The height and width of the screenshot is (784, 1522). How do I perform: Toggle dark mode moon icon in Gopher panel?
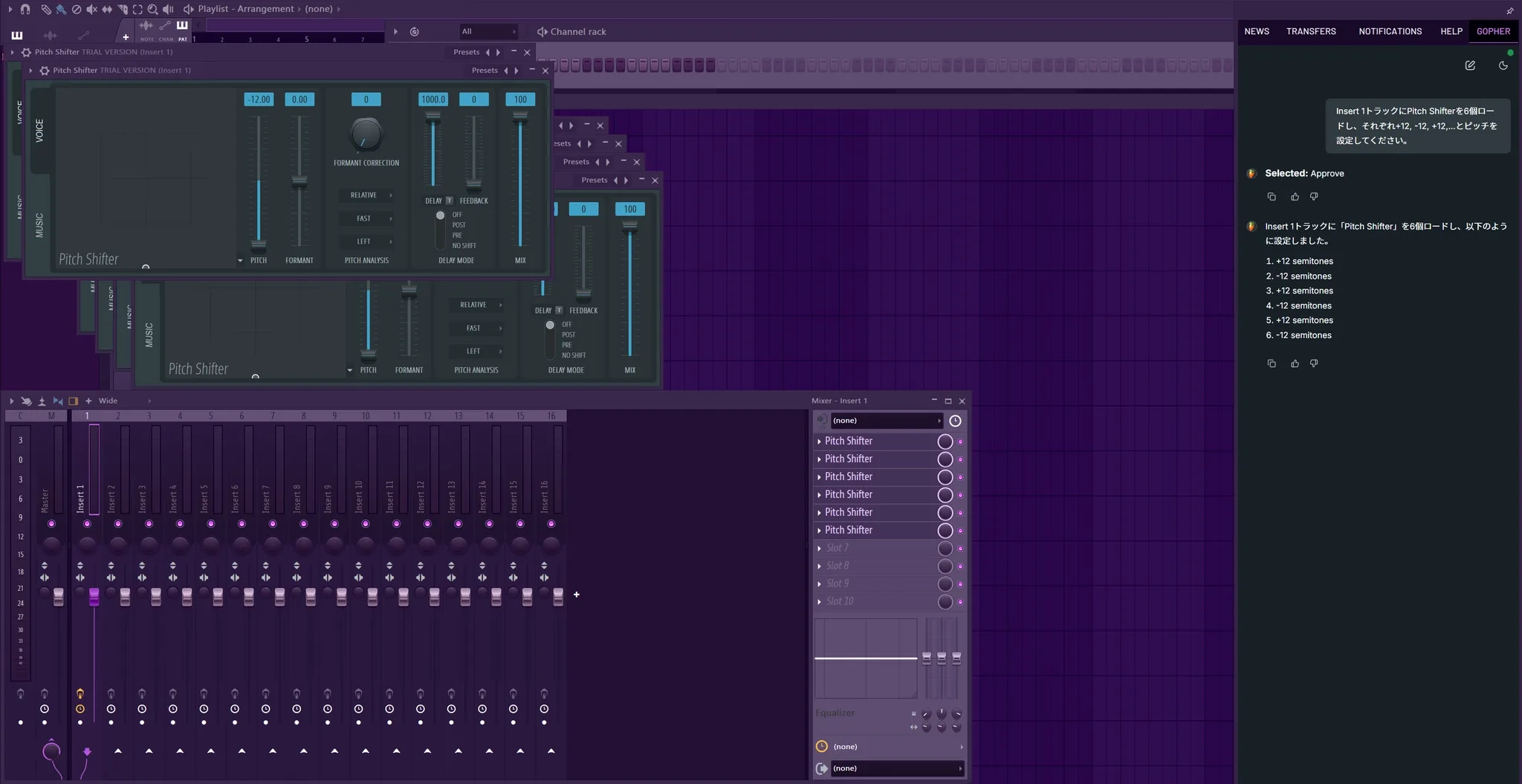(x=1503, y=65)
